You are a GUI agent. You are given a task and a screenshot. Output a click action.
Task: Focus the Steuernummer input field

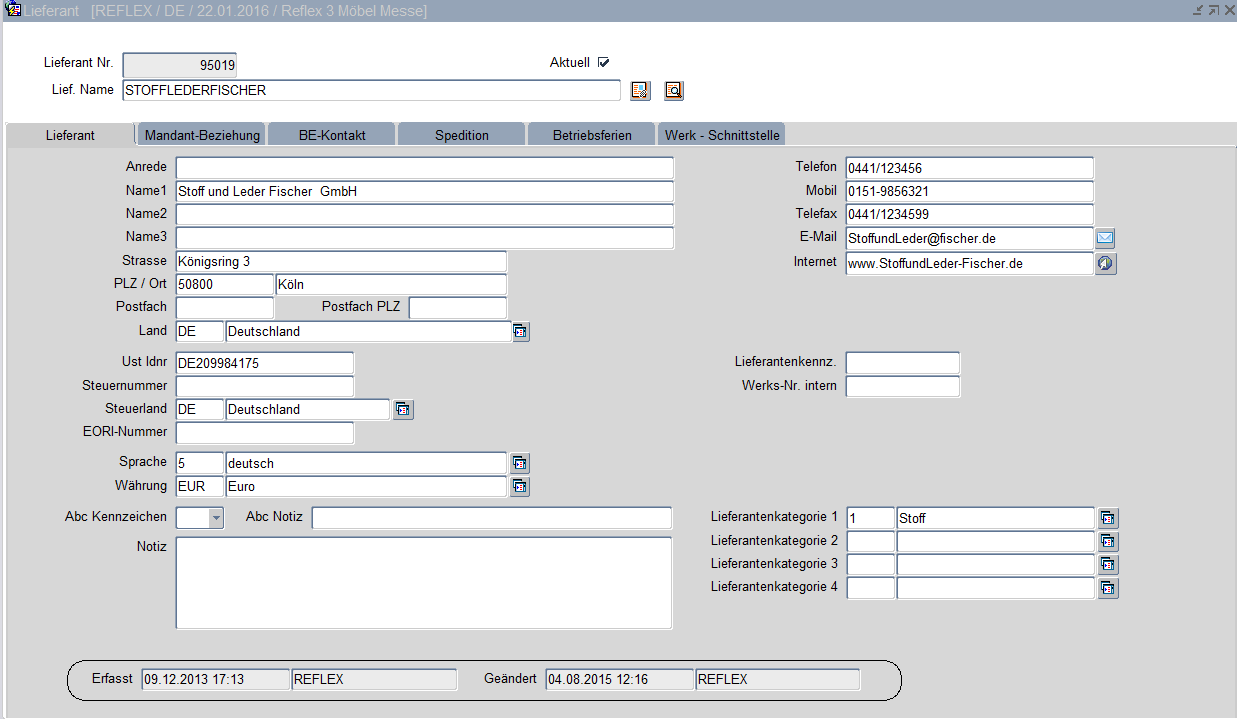[x=265, y=386]
